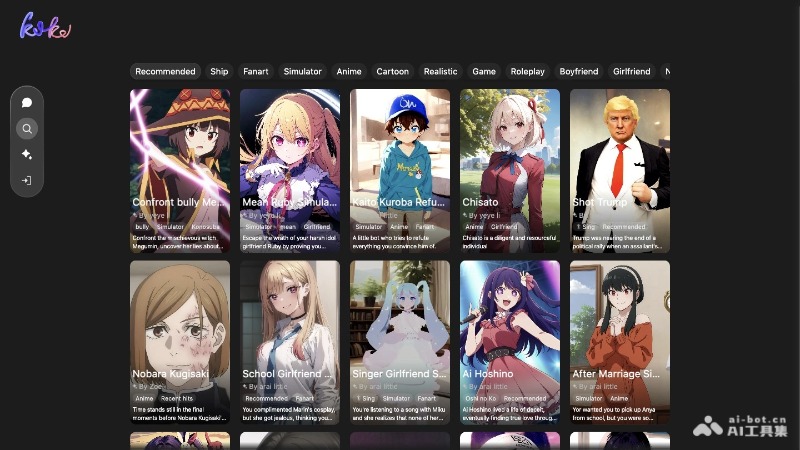The height and width of the screenshot is (450, 800).
Task: Open the sparkle create icon in sidebar
Action: [27, 155]
